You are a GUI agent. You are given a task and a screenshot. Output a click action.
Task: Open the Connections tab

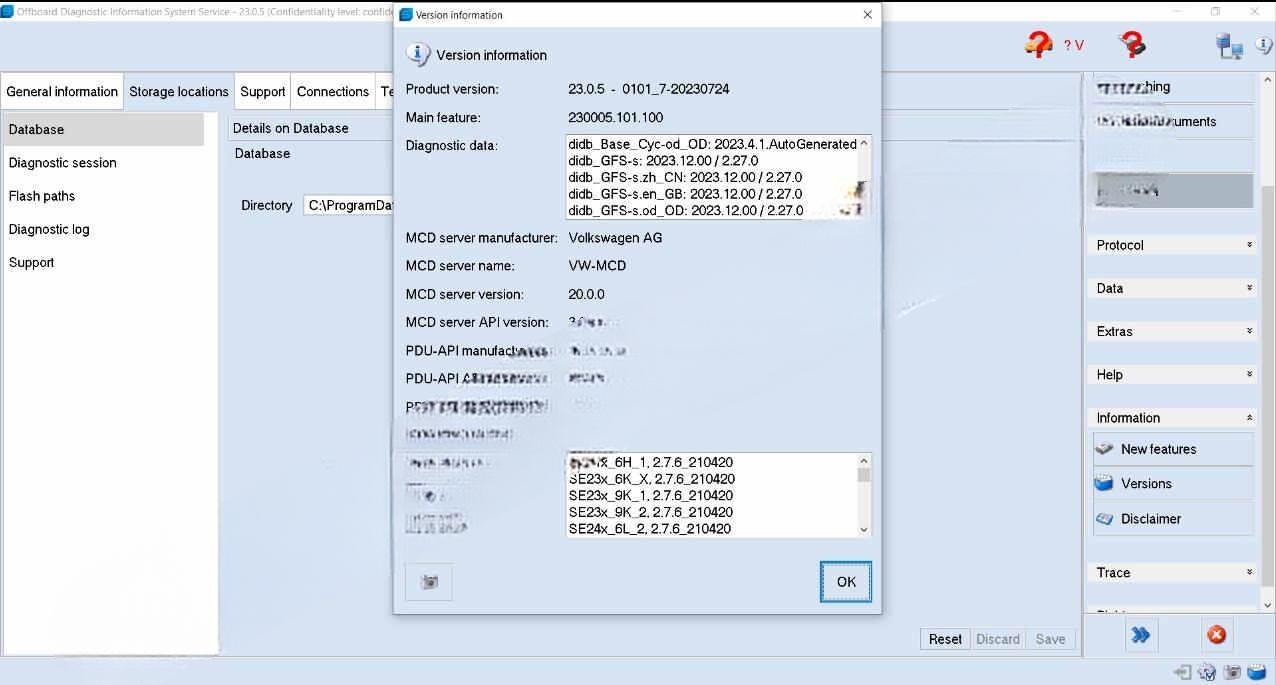click(x=333, y=91)
